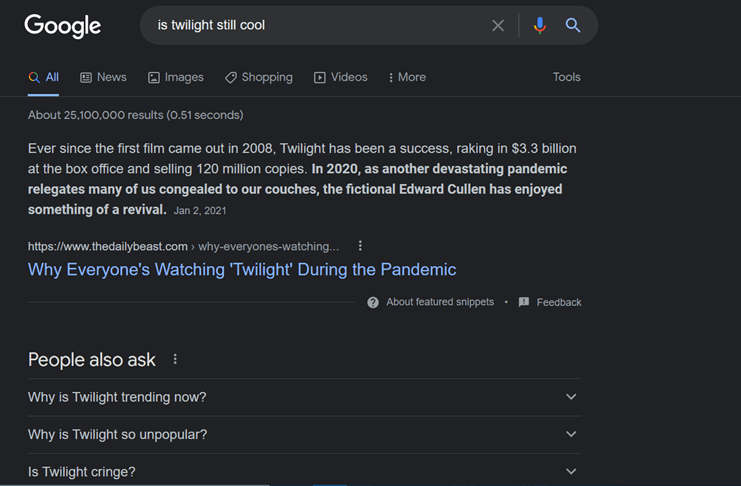741x486 pixels.
Task: Send Feedback on the featured snippet
Action: [550, 302]
